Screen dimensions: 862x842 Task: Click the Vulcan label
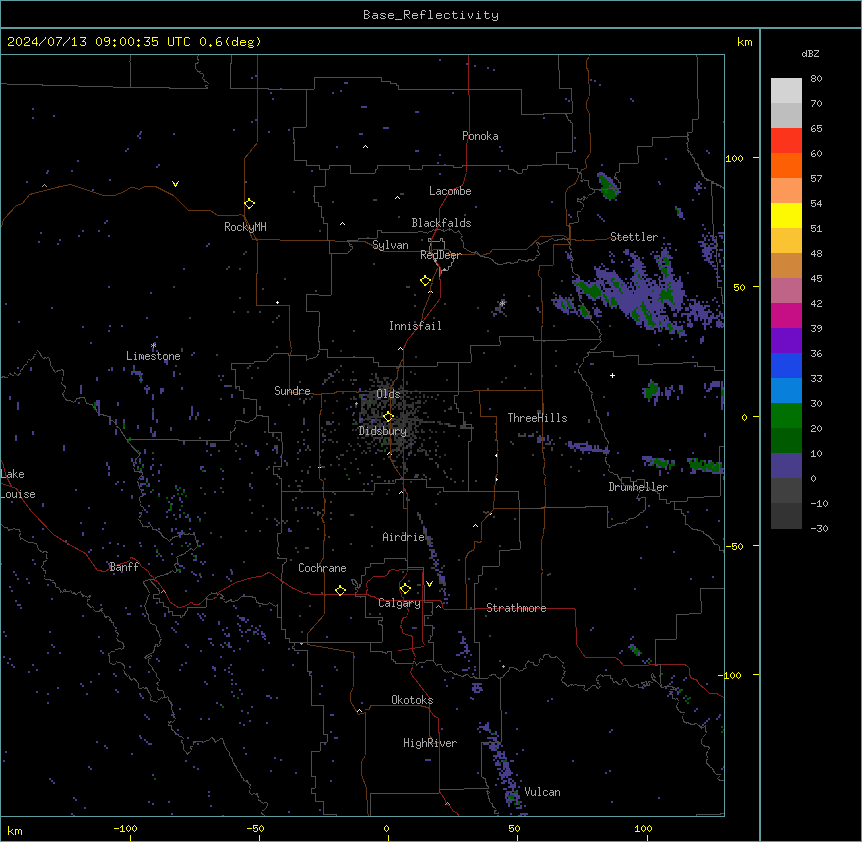542,792
